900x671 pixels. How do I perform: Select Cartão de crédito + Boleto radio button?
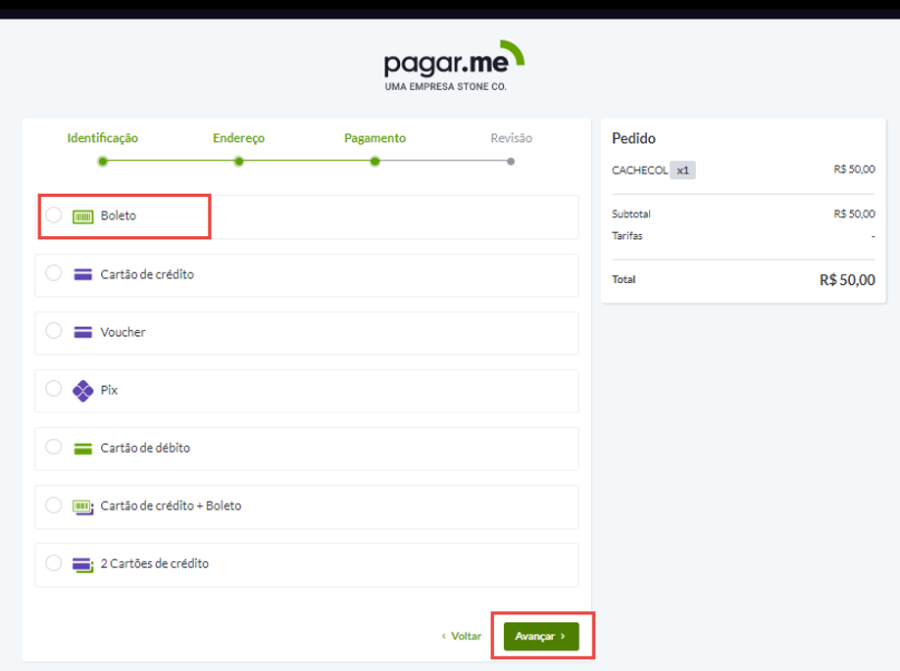tap(53, 505)
